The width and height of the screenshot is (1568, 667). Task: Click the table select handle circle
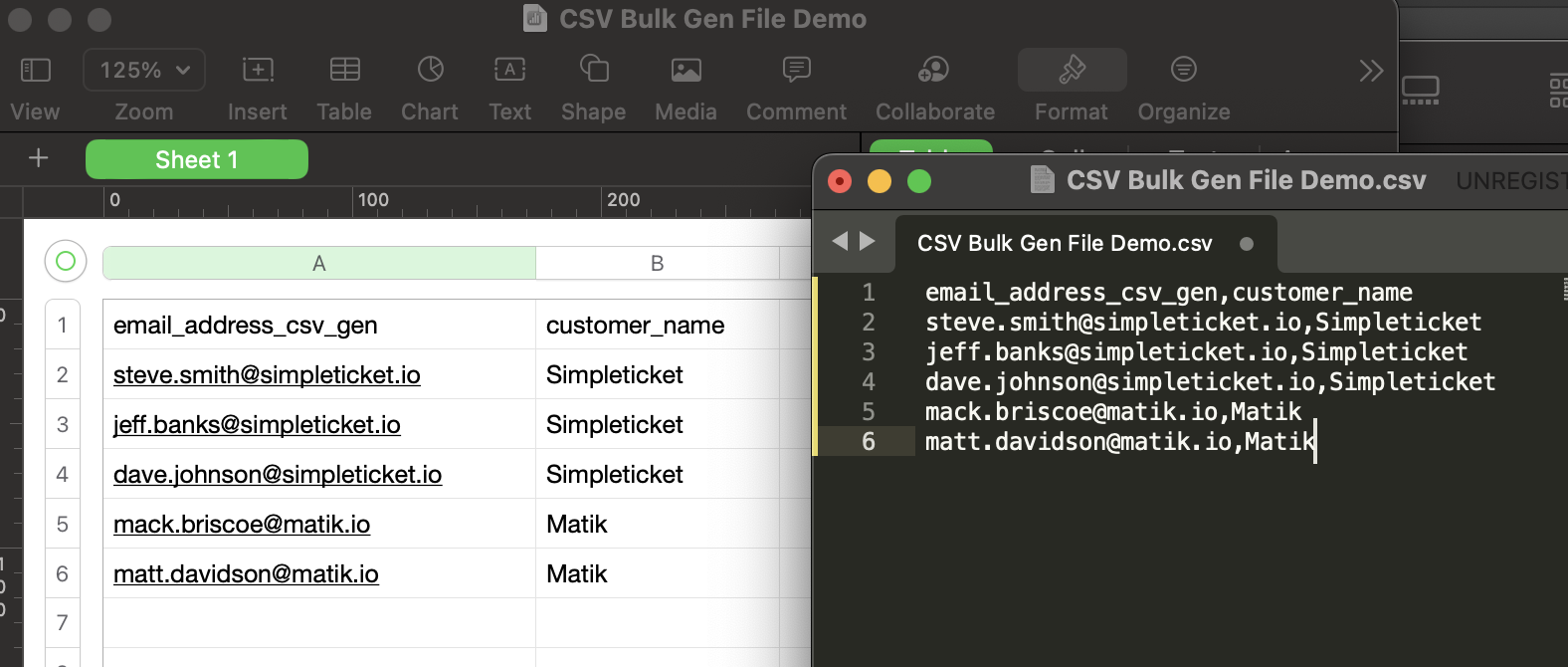[66, 261]
